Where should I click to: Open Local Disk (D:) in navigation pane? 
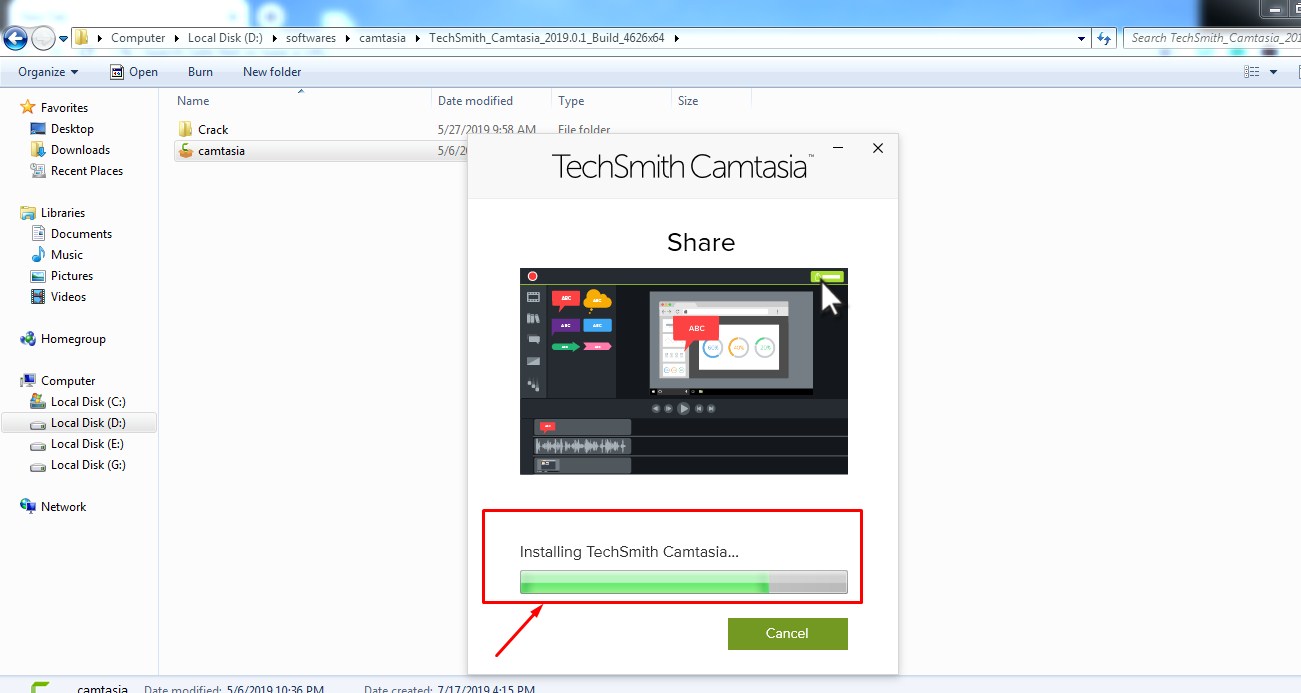(88, 423)
